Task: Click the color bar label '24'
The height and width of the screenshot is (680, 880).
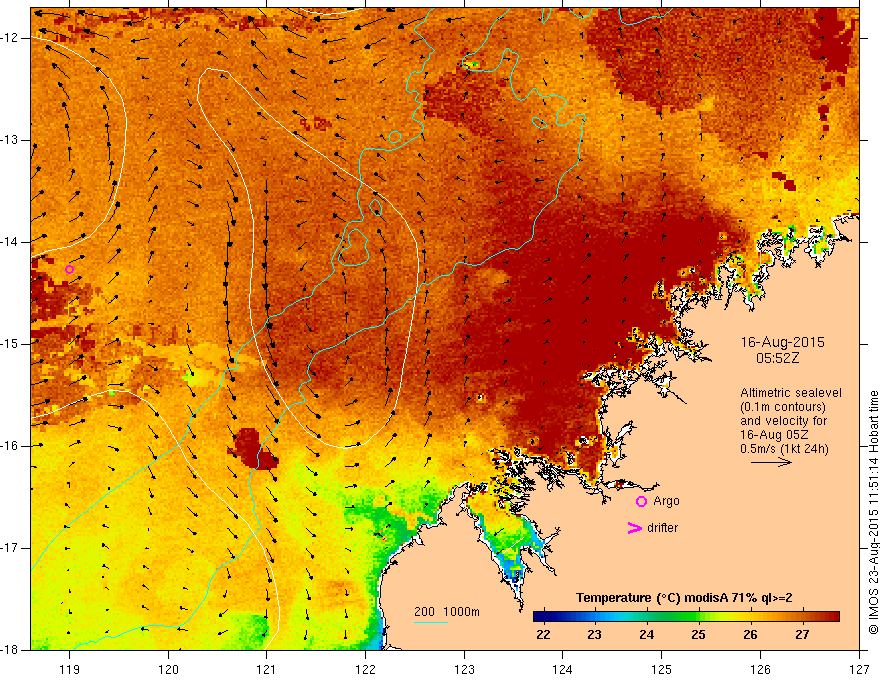Action: tap(647, 635)
